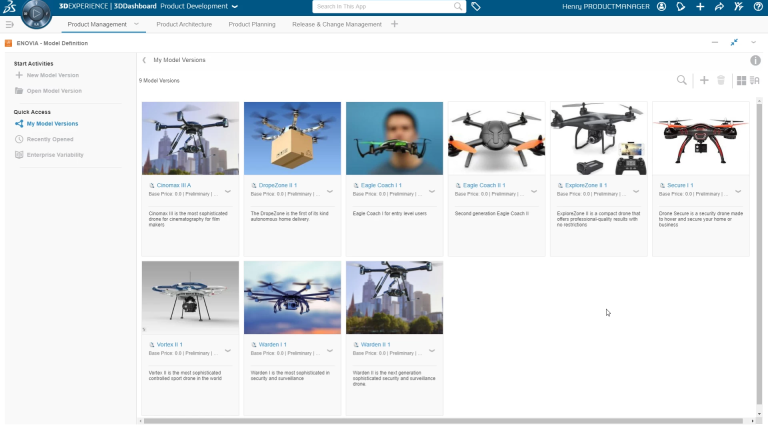Click the plus icon in model toolbar

704,80
